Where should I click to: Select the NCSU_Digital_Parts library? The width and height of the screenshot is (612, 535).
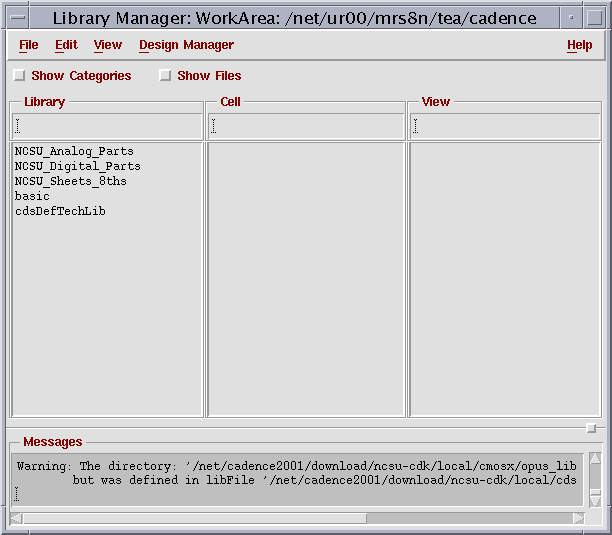[x=77, y=166]
